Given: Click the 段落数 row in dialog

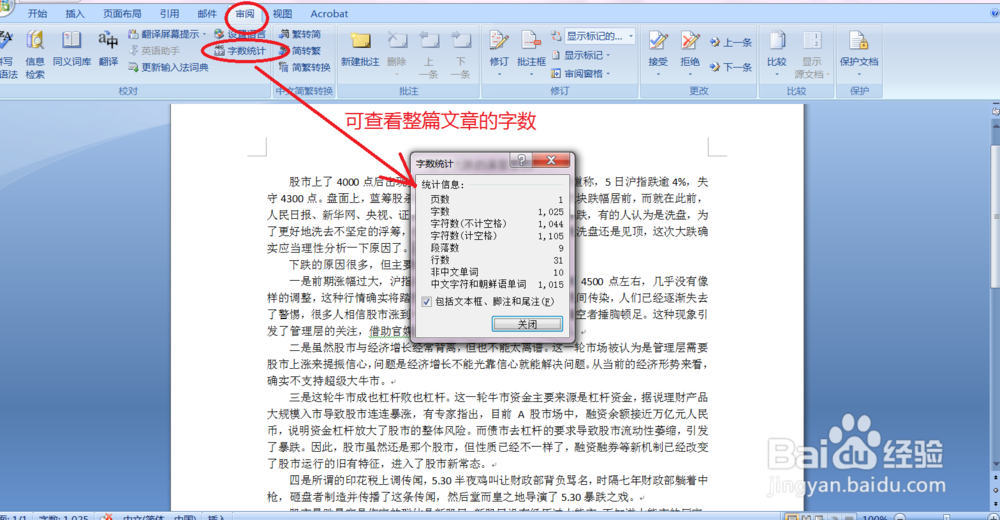Looking at the screenshot, I should 497,248.
